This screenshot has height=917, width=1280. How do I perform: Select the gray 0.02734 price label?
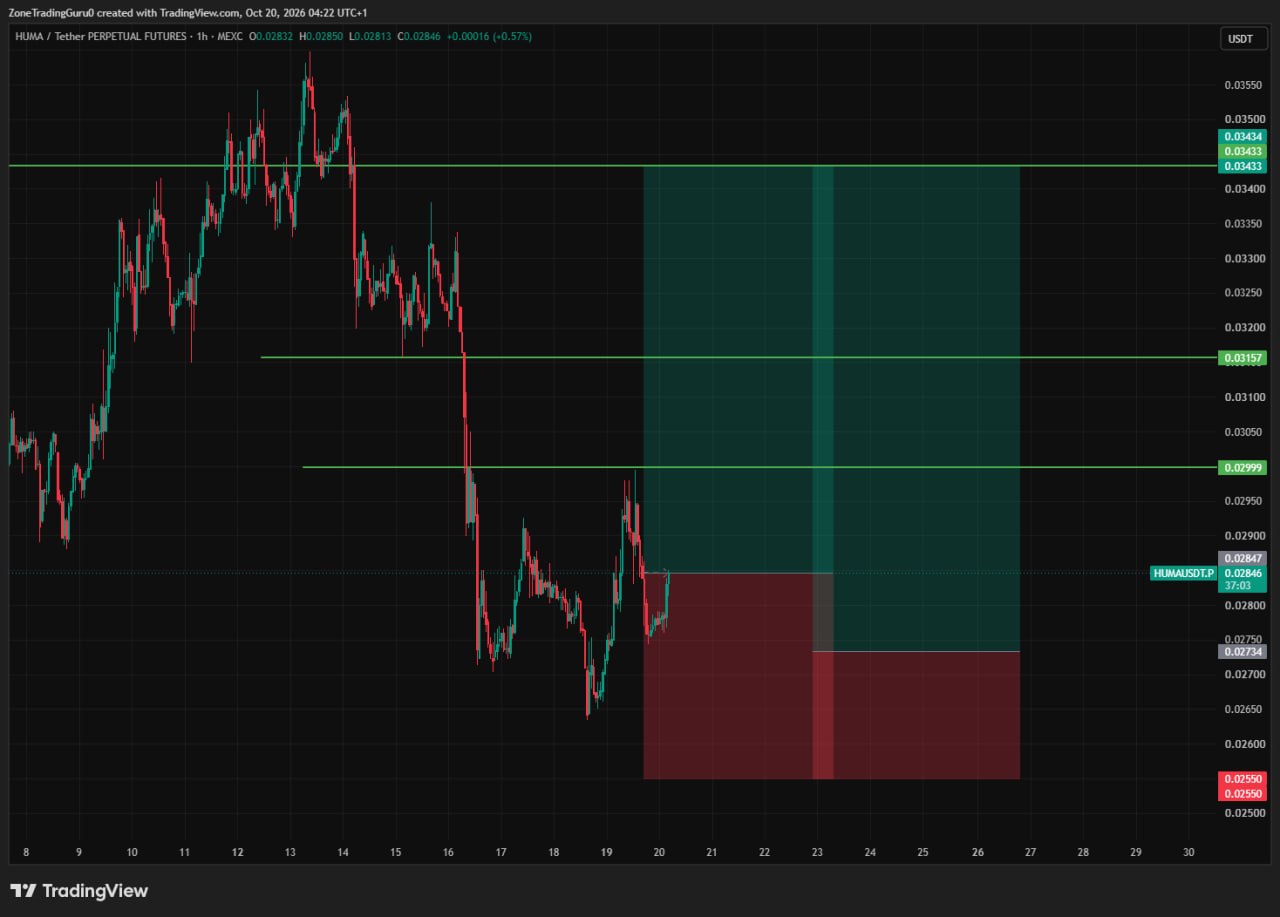(1243, 651)
